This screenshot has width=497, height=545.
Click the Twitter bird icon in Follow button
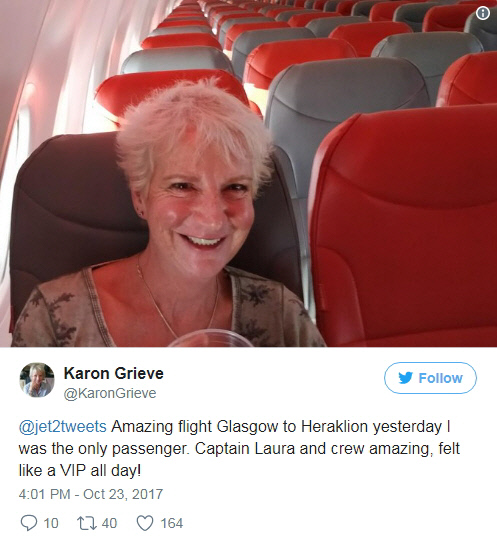coord(406,378)
